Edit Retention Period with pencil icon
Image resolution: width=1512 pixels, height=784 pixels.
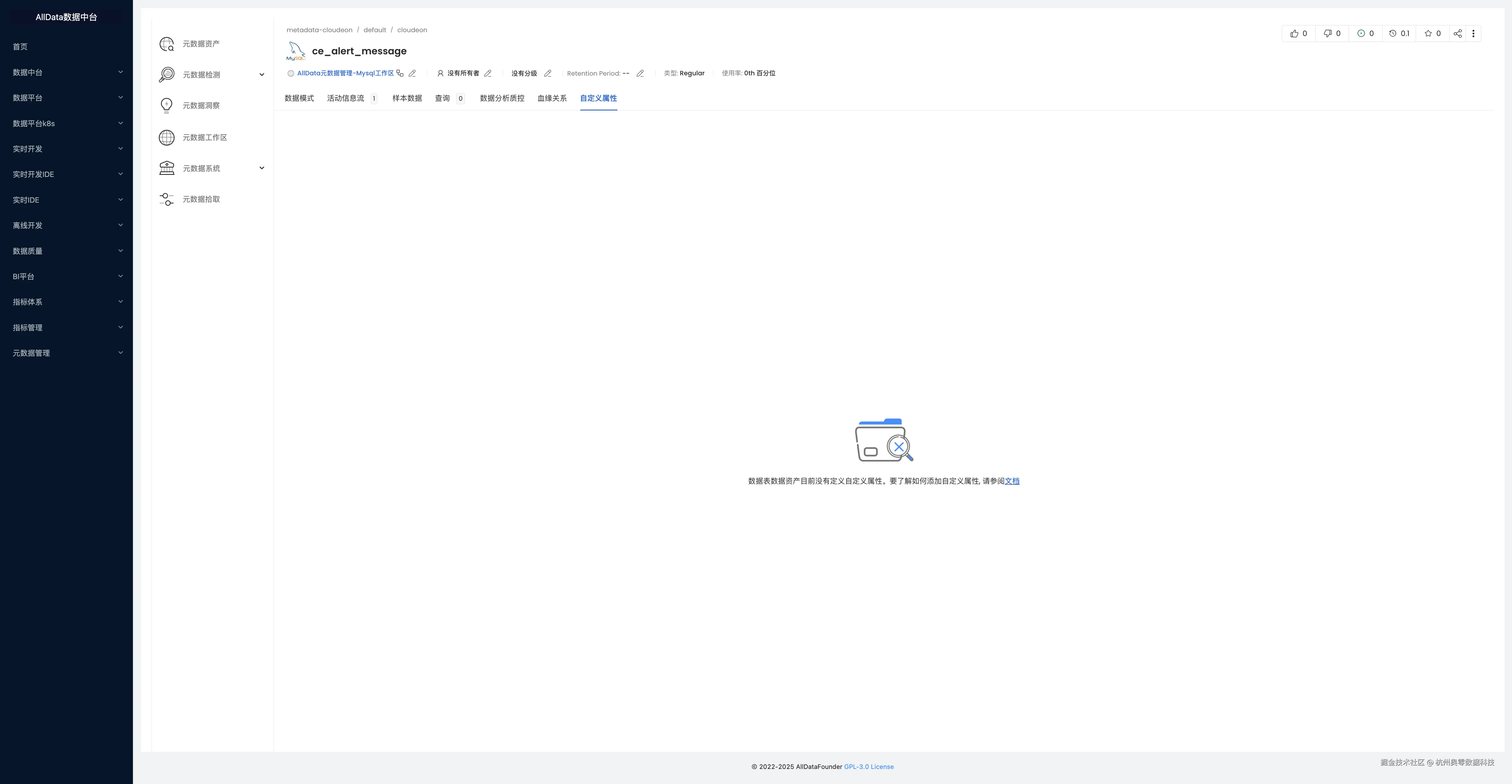pos(640,73)
